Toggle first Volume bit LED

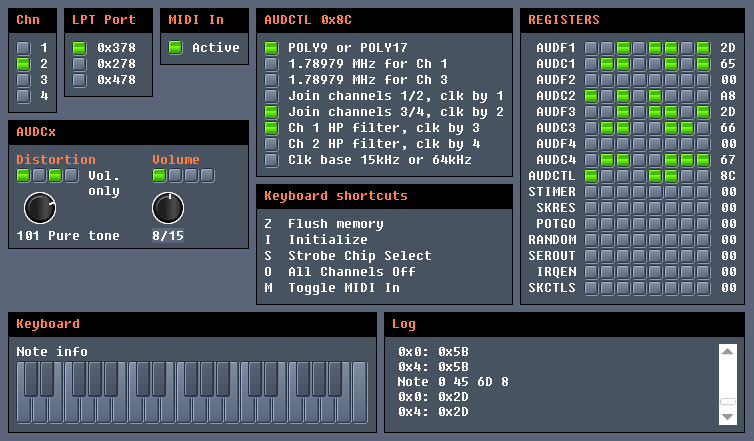pyautogui.click(x=159, y=176)
